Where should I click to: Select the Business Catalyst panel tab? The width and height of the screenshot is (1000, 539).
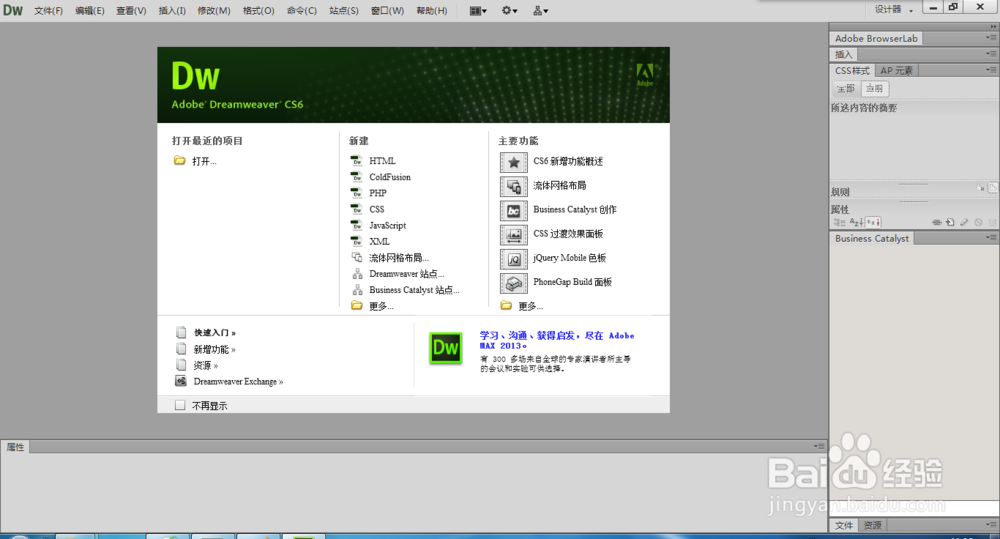[x=872, y=238]
